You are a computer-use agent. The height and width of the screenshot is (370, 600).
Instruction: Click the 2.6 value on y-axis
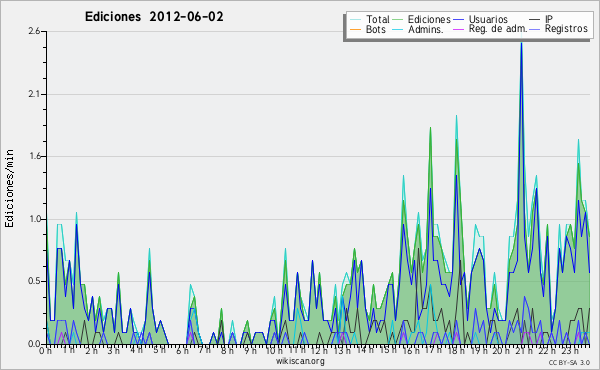[34, 31]
